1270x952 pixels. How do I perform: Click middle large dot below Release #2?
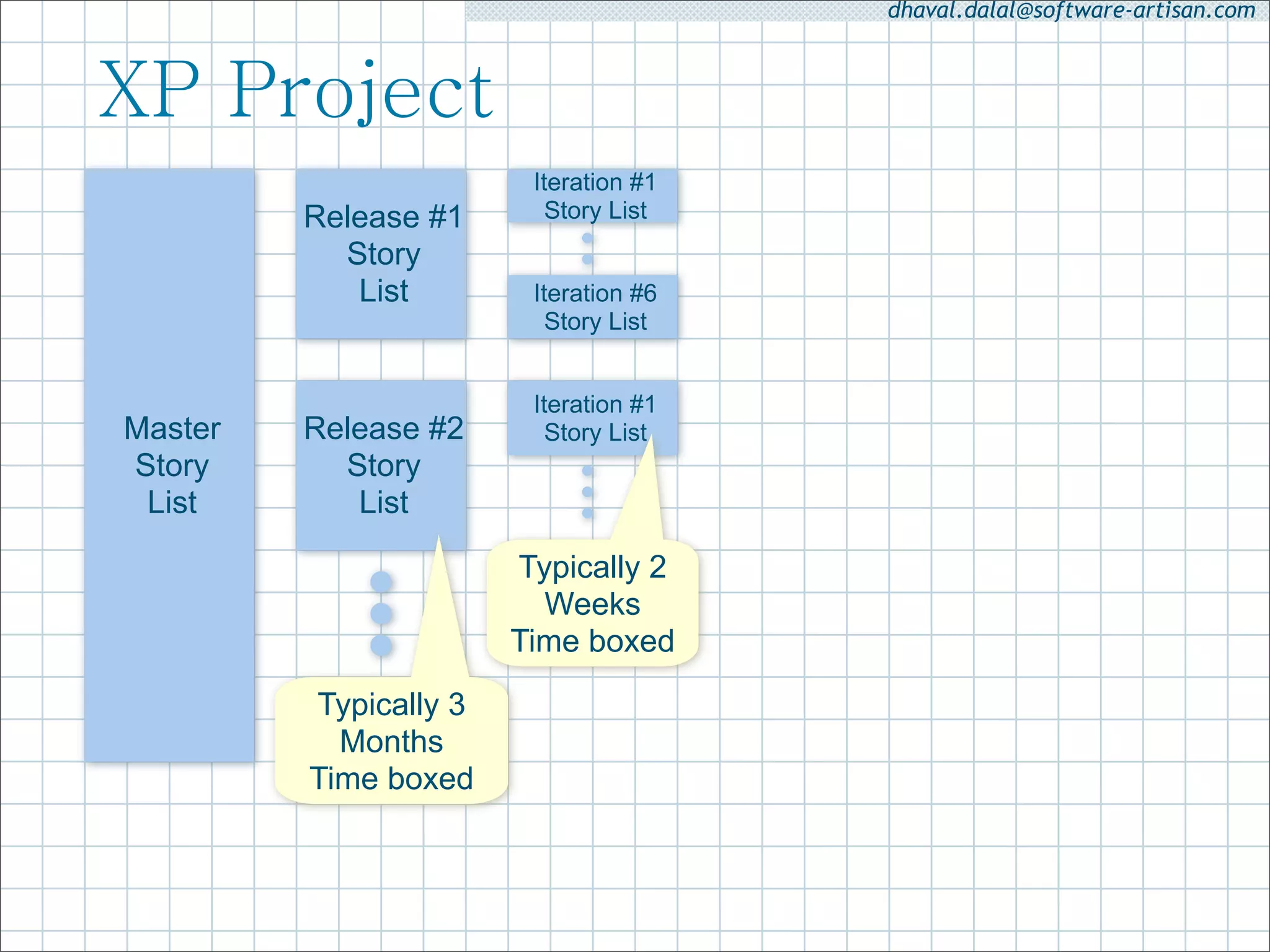pos(381,614)
